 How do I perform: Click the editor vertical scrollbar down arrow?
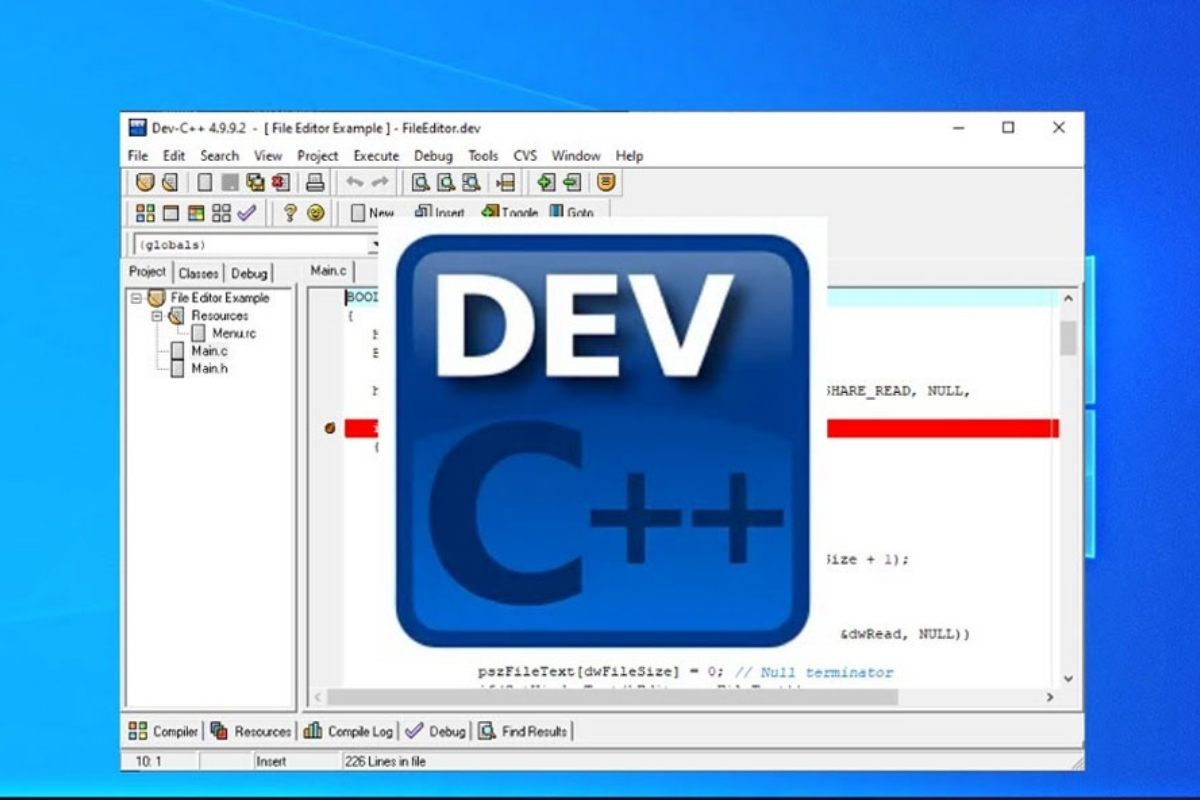pos(1068,678)
